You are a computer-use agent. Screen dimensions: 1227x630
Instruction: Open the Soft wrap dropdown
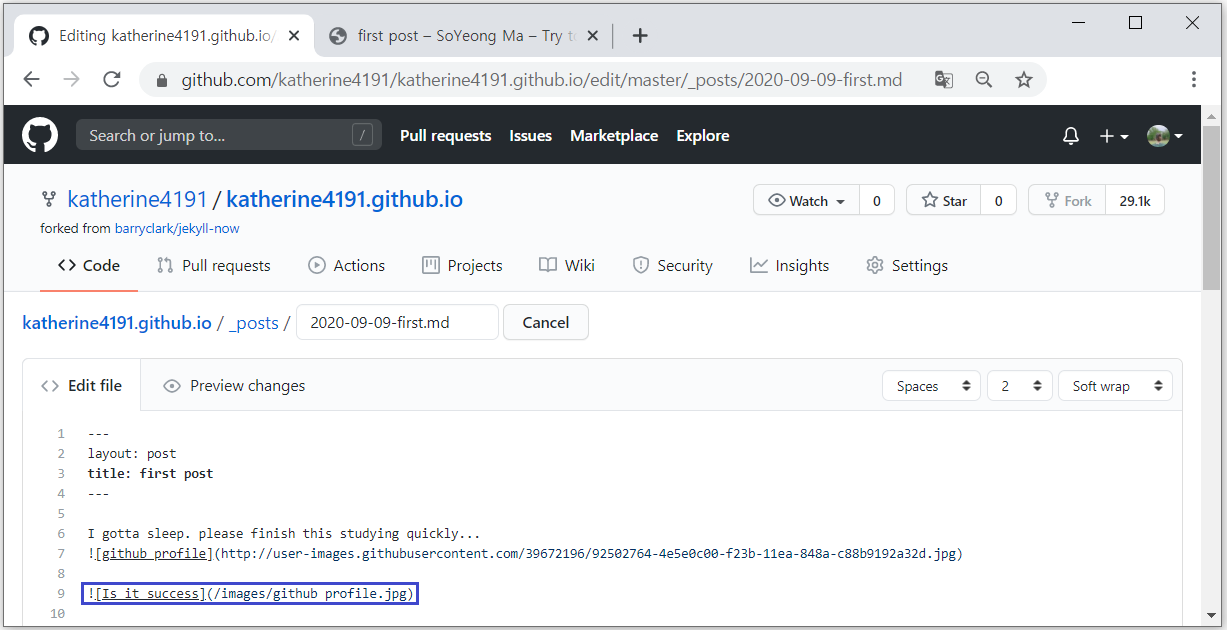(1115, 386)
